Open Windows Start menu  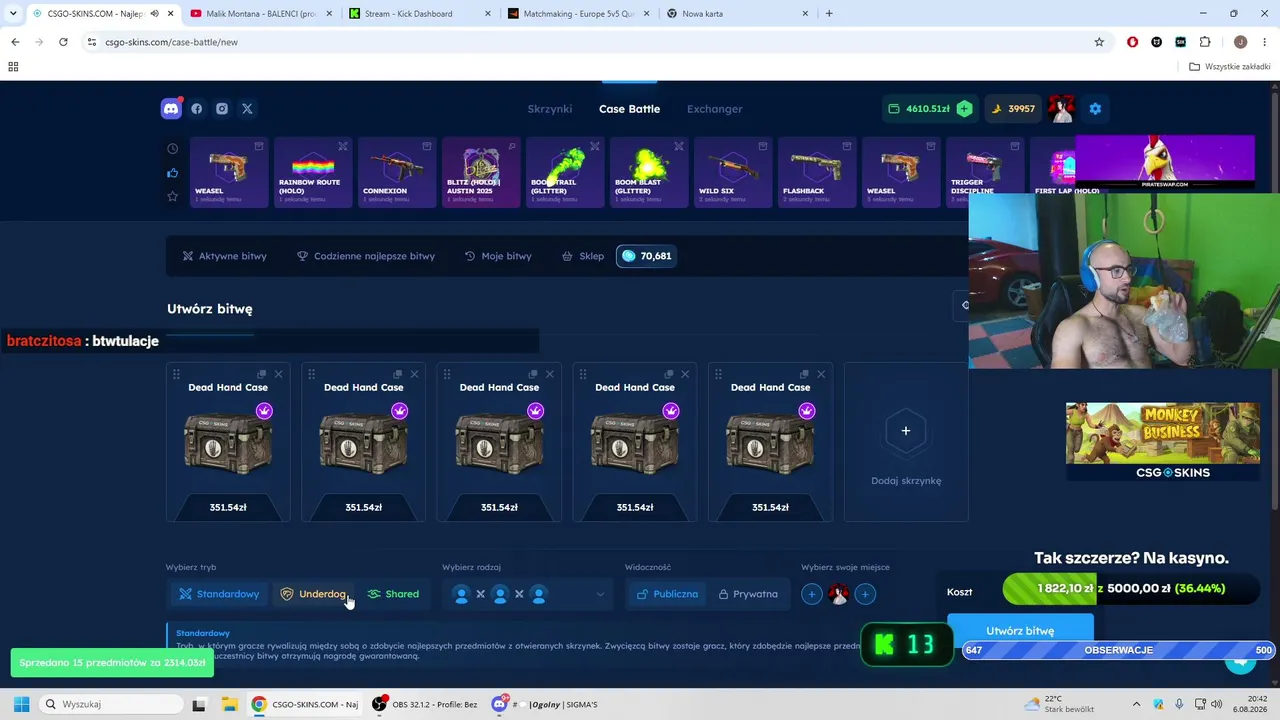(21, 704)
